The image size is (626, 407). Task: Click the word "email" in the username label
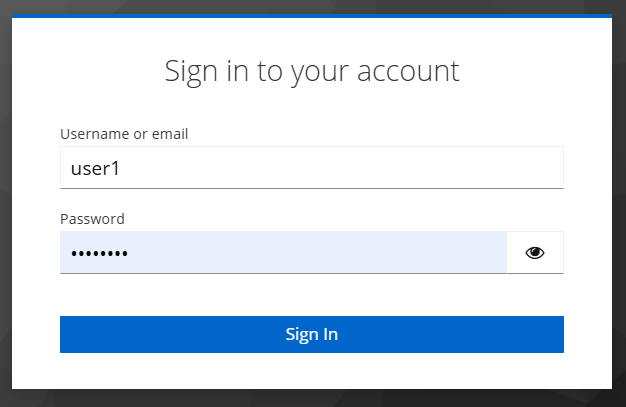(169, 134)
